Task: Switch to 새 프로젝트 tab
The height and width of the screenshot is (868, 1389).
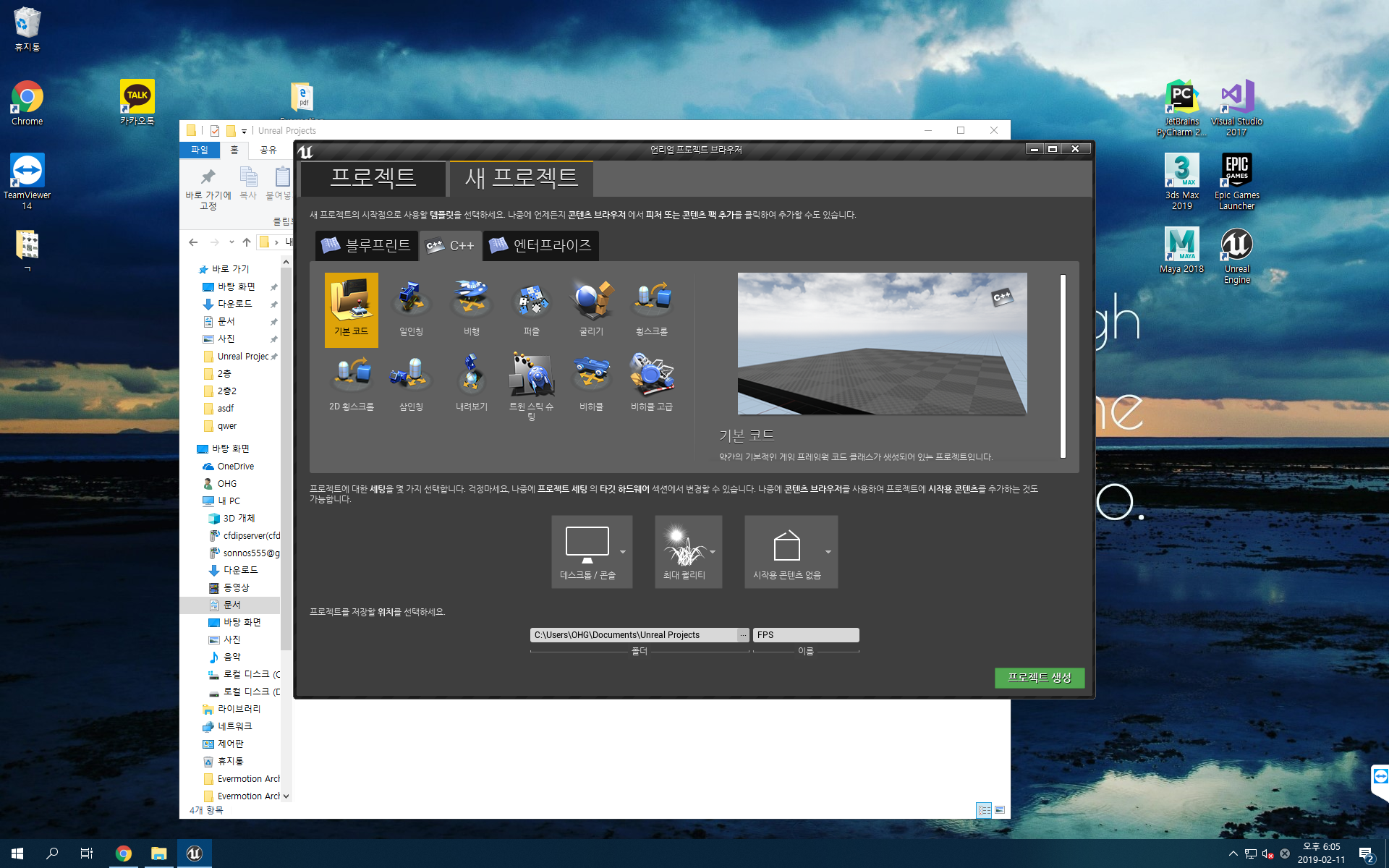Action: click(522, 178)
